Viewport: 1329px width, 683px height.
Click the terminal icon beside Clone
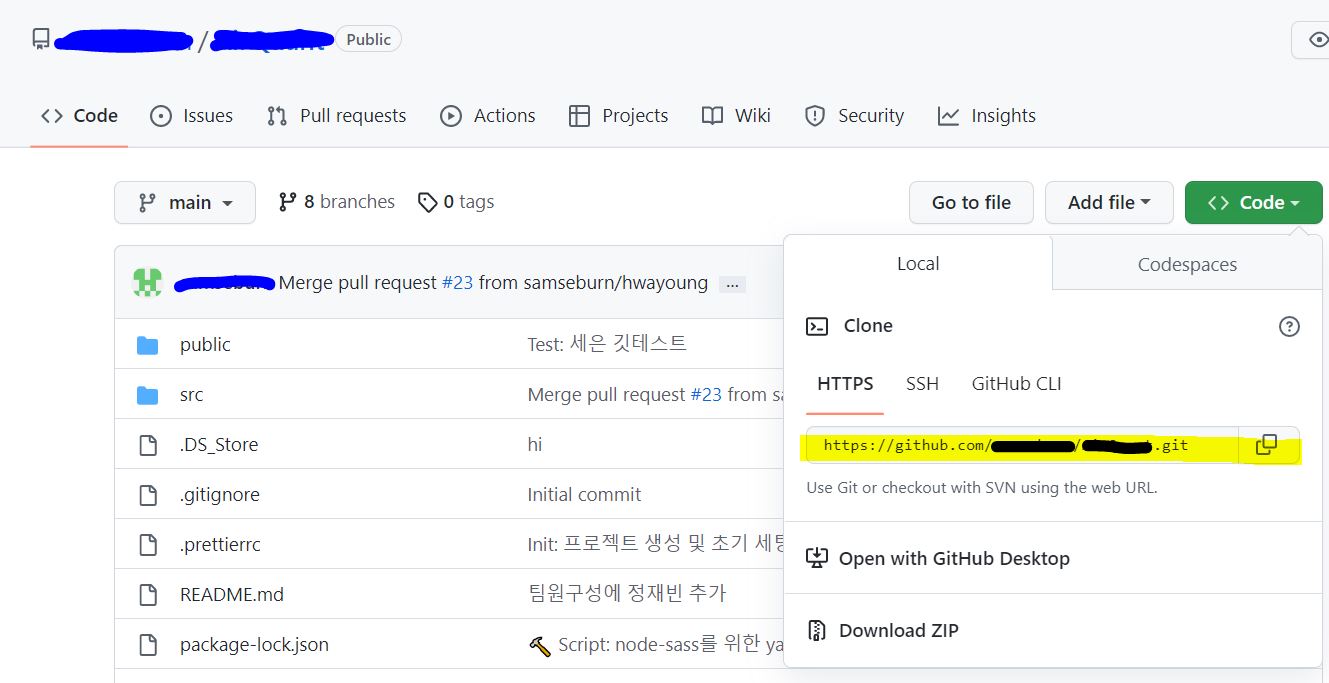coord(817,326)
